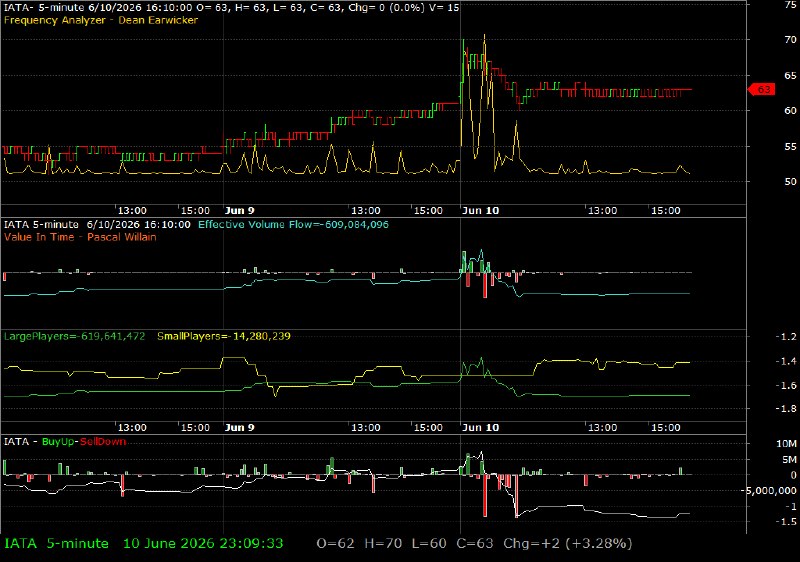
Task: Click the 75 price level on the axis
Action: coord(790,5)
